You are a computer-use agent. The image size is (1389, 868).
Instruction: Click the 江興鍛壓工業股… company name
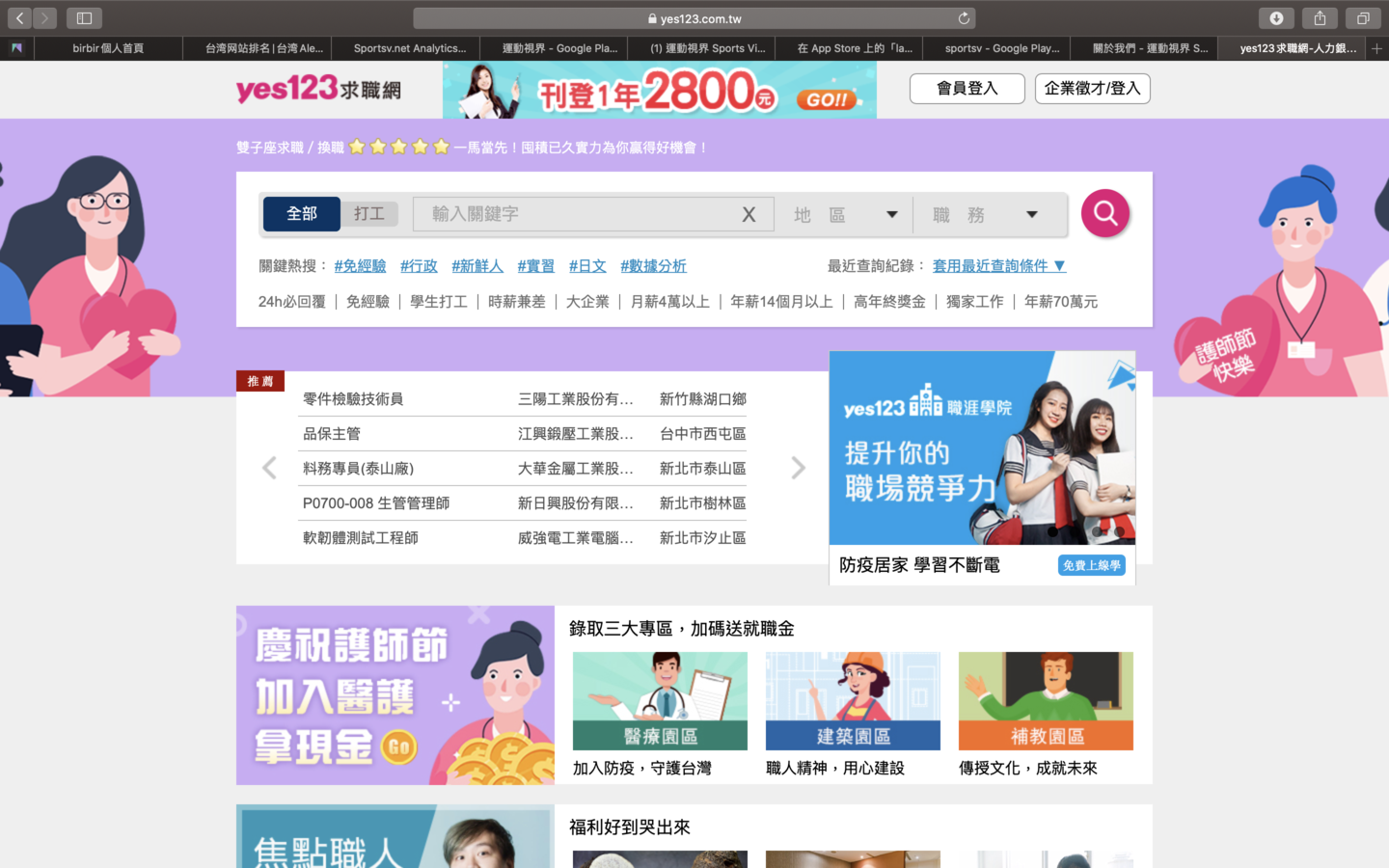coord(576,434)
